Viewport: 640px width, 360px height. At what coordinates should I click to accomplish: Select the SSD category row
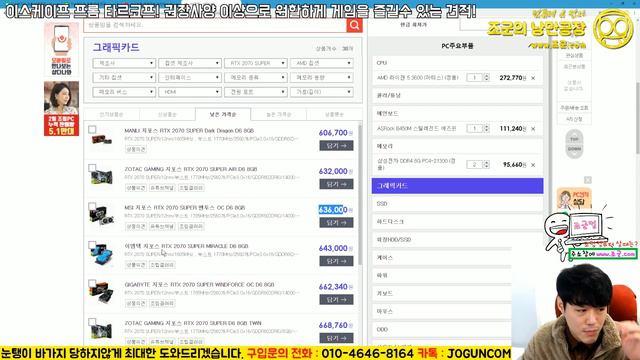click(457, 204)
